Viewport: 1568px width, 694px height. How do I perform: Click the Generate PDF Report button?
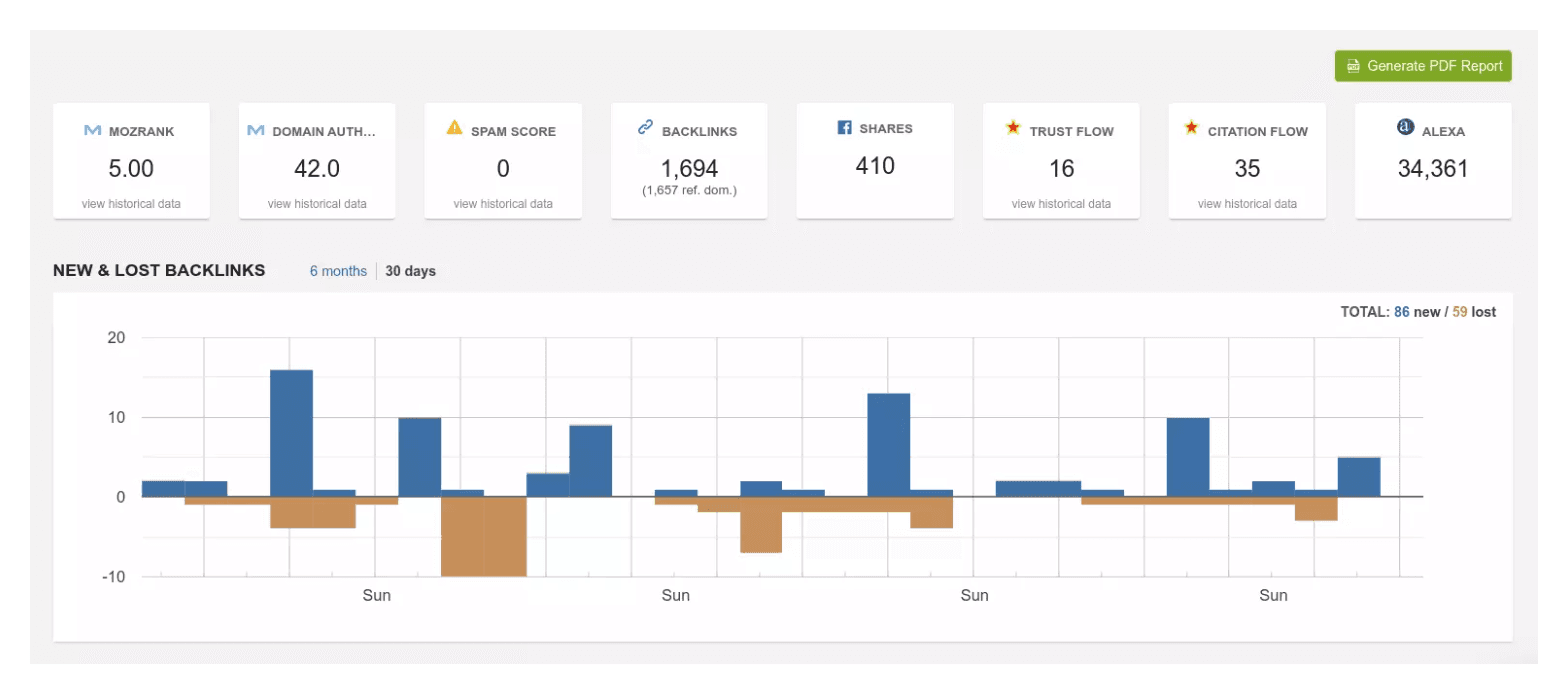coord(1423,66)
